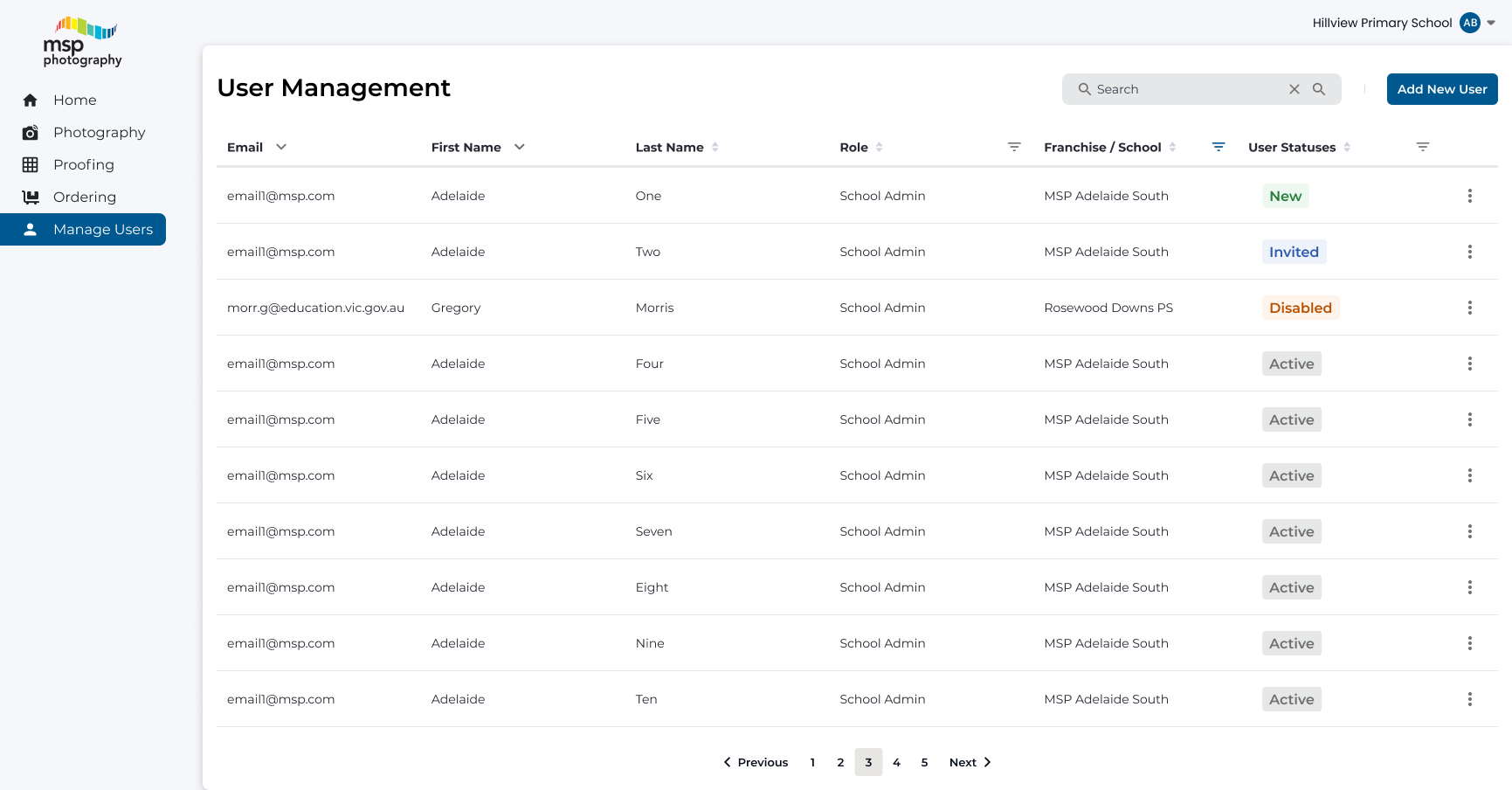This screenshot has width=1512, height=790.
Task: Open the Home sidebar icon
Action: [31, 100]
